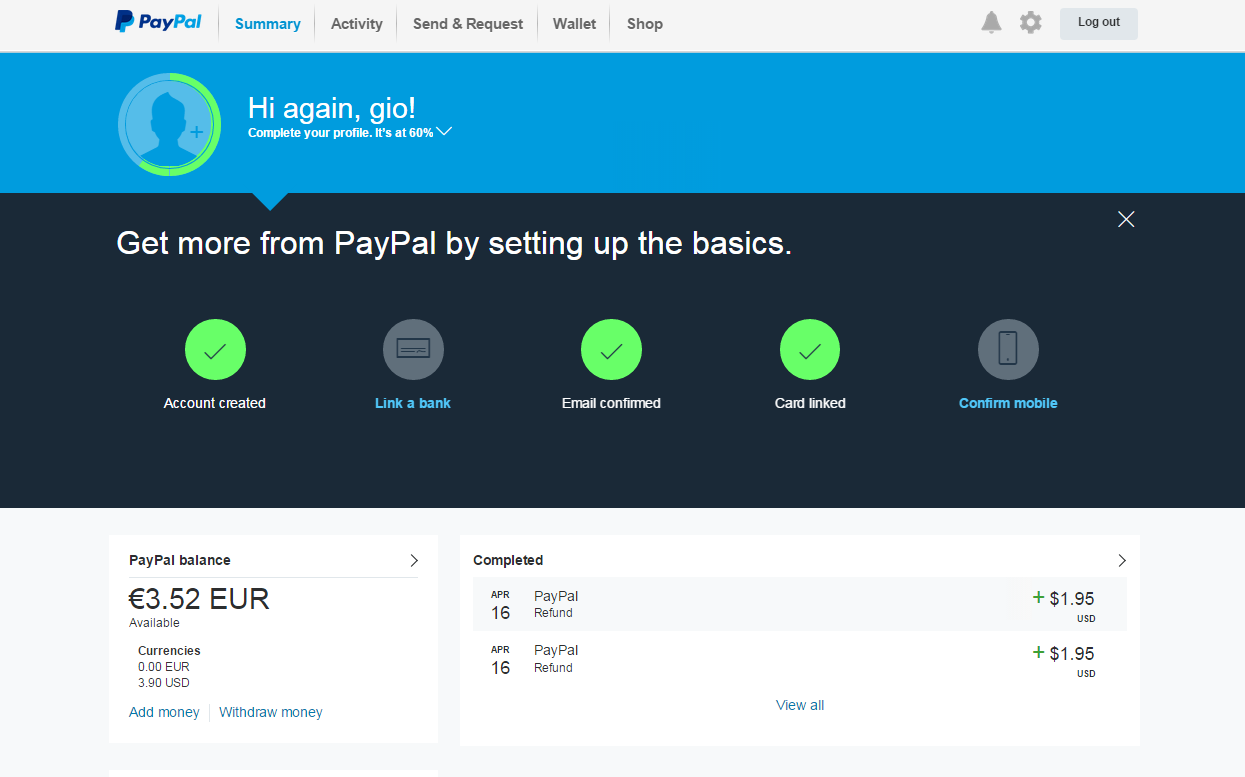The width and height of the screenshot is (1245, 777).
Task: Click the Email confirmed checkmark circle
Action: point(611,350)
